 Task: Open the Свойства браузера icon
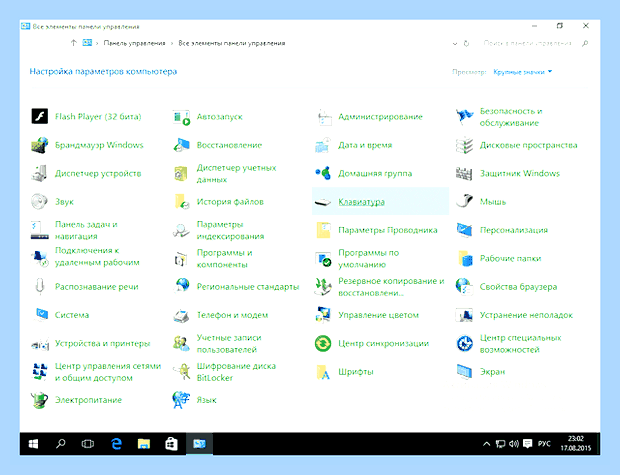464,287
